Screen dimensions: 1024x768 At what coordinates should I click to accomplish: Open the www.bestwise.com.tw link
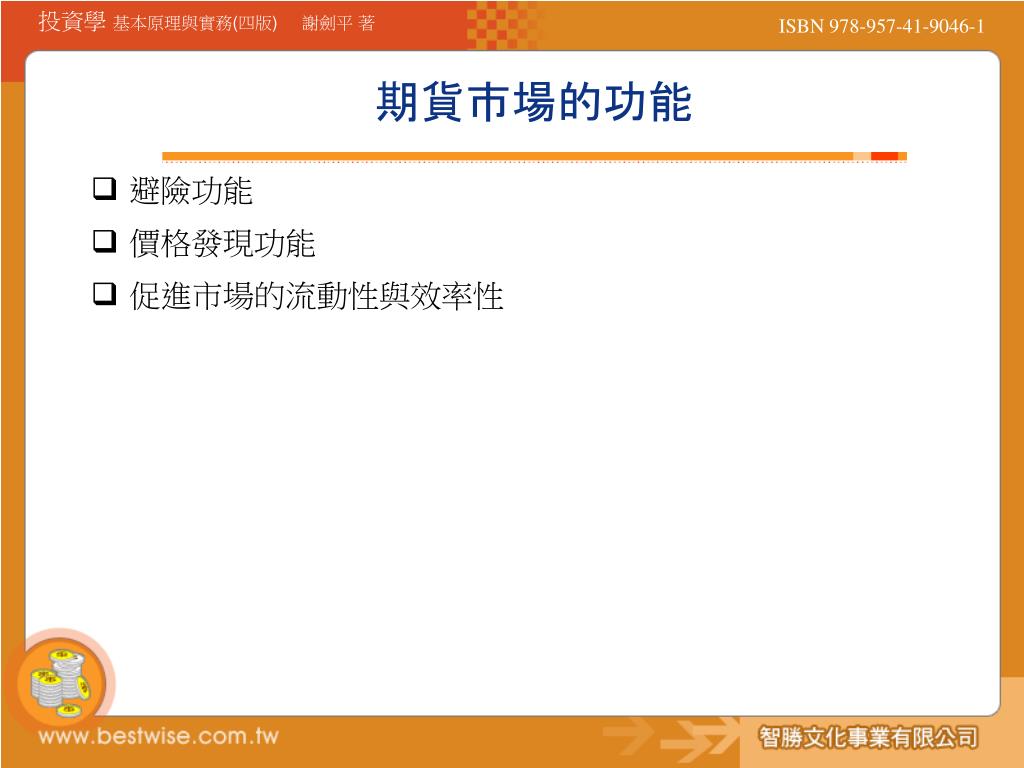[x=159, y=736]
